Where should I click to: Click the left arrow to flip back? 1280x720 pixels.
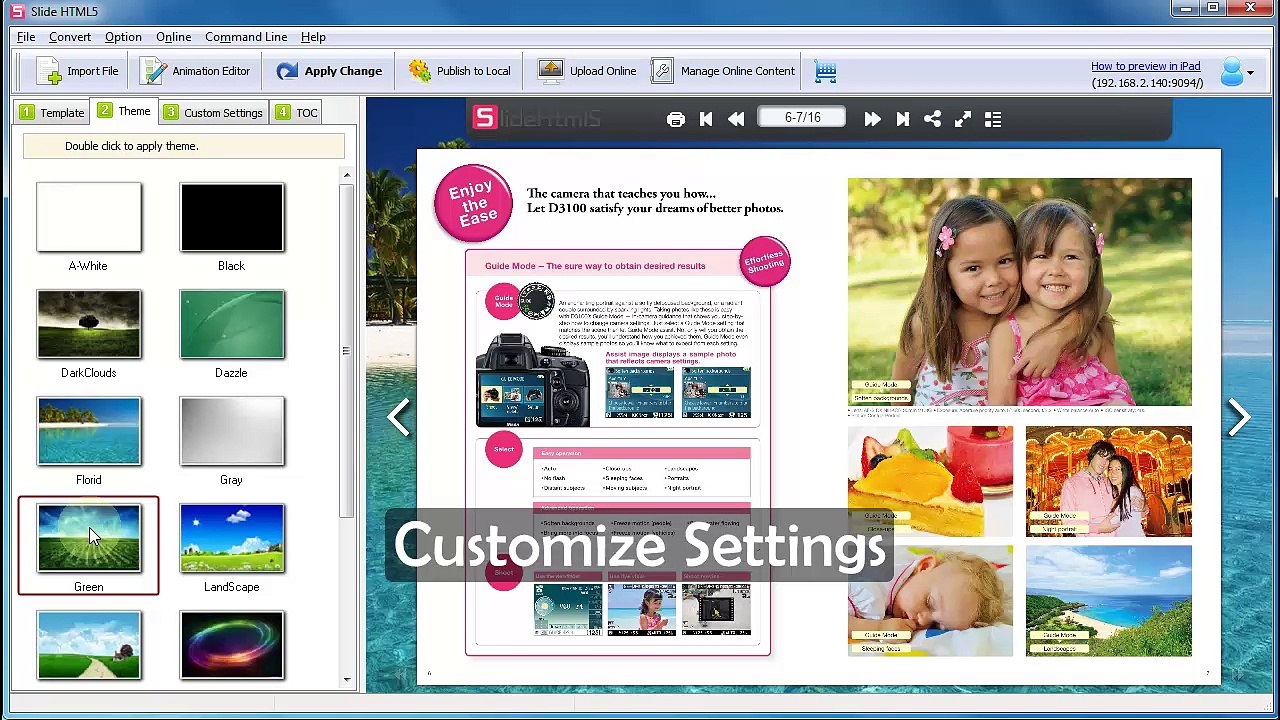click(399, 417)
